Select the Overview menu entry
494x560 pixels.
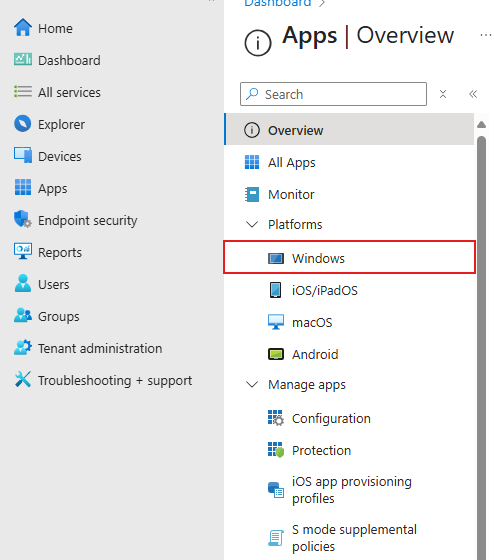[x=349, y=129]
